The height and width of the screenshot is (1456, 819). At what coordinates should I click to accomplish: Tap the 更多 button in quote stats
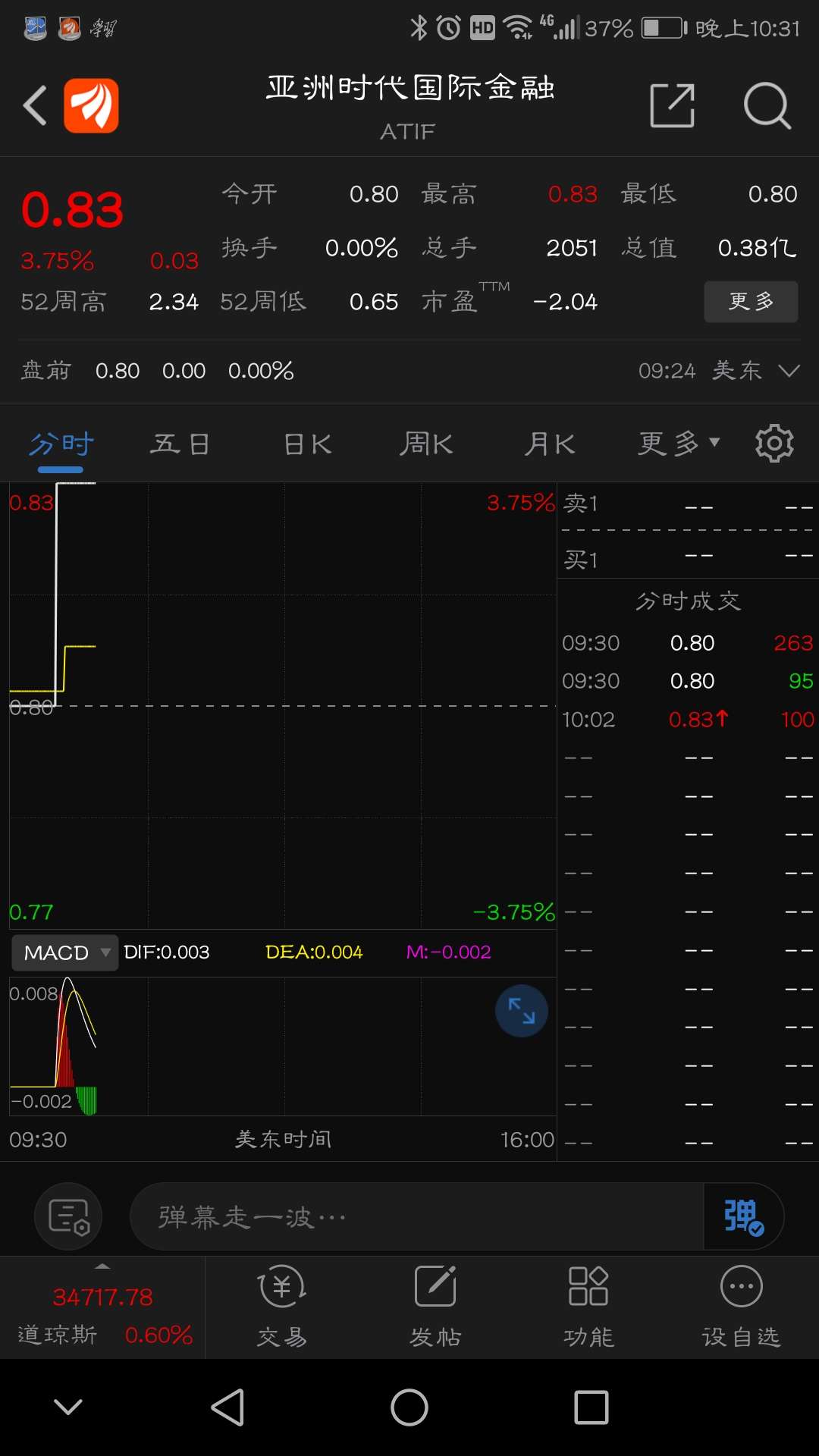pyautogui.click(x=751, y=302)
